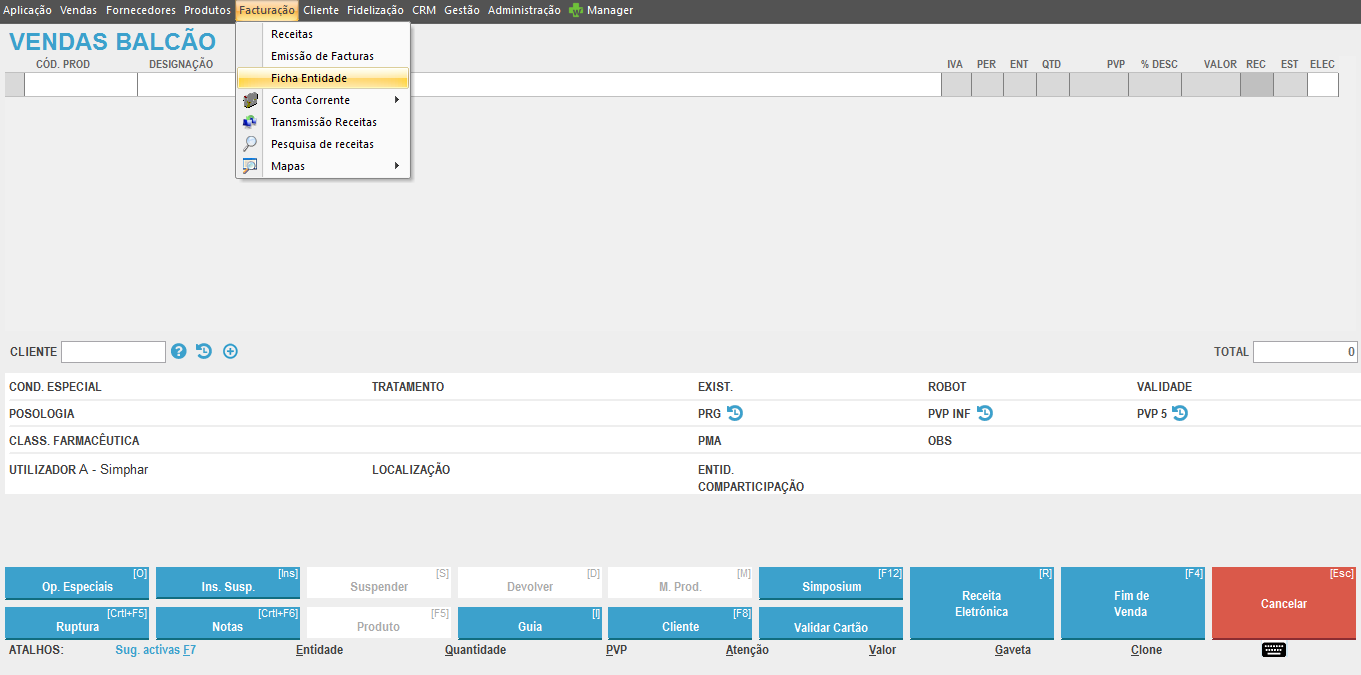
Task: Click the blue help icon beside Cliente field
Action: click(x=179, y=351)
